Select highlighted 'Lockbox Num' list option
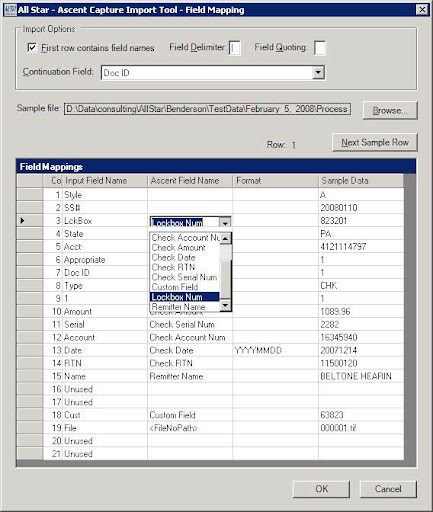This screenshot has height=512, width=433. [x=185, y=297]
